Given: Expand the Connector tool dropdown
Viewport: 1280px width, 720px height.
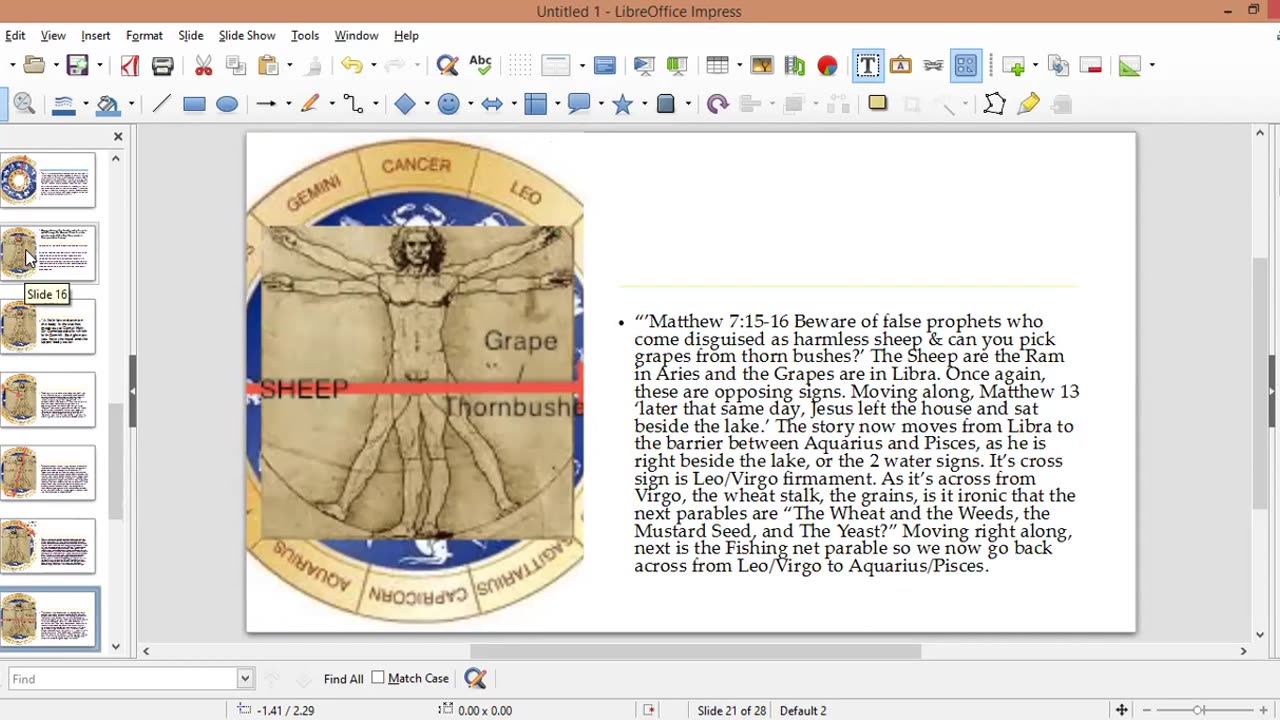Looking at the screenshot, I should pyautogui.click(x=374, y=104).
